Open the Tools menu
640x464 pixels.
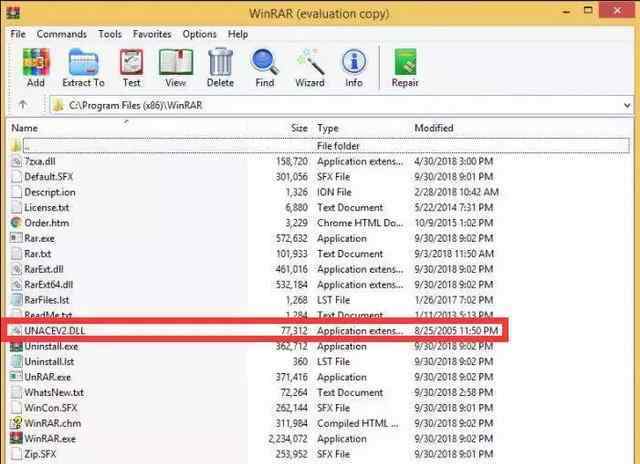pyautogui.click(x=110, y=34)
